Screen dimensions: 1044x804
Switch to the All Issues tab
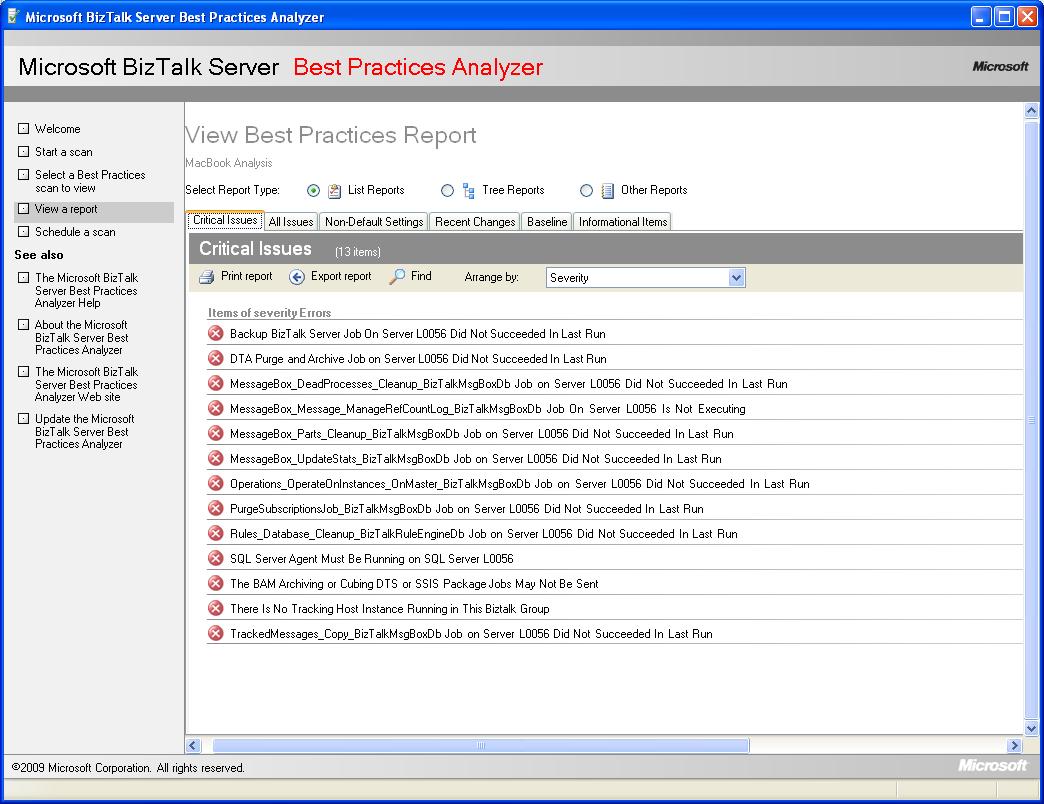point(291,222)
